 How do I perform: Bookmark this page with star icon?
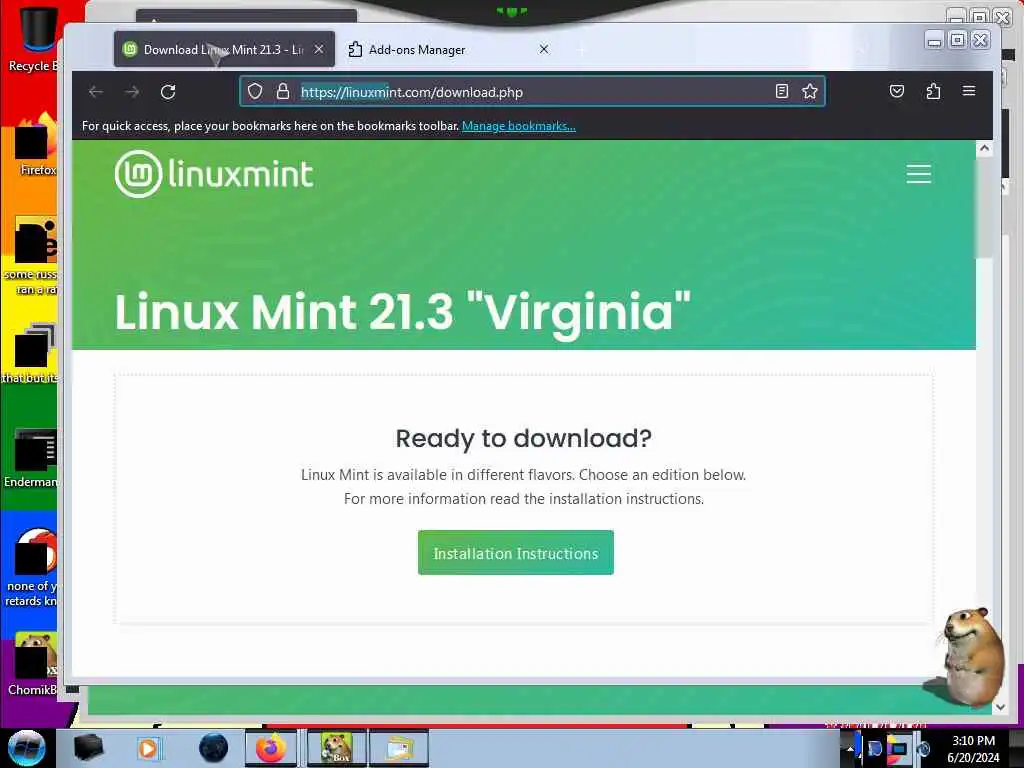coord(810,91)
